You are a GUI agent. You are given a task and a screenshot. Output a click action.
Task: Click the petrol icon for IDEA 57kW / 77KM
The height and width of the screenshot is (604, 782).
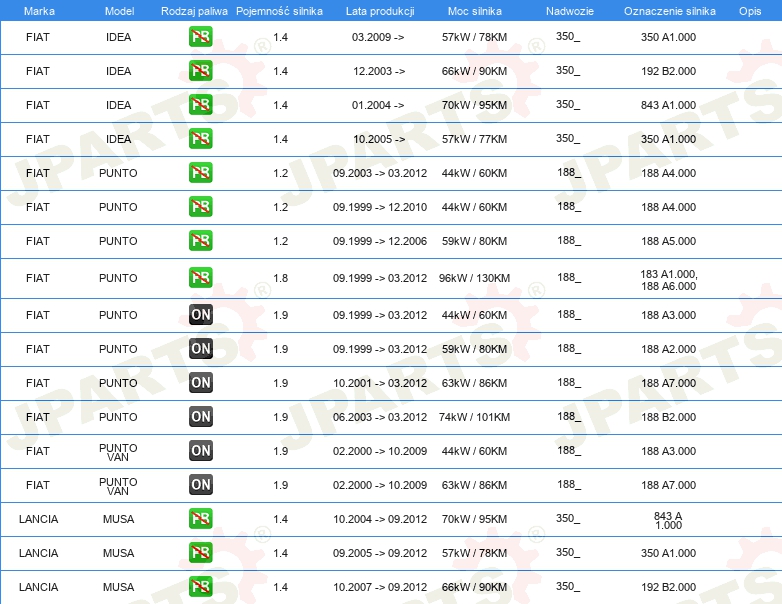coord(200,138)
